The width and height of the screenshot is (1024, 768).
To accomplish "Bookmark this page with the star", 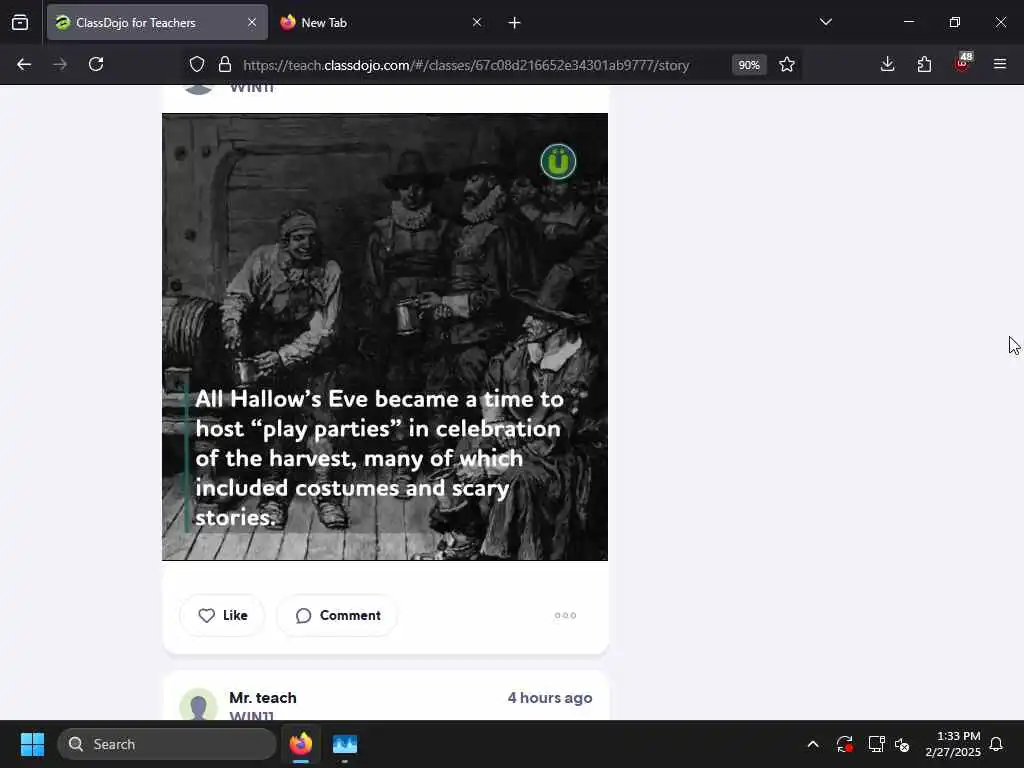I will [787, 65].
